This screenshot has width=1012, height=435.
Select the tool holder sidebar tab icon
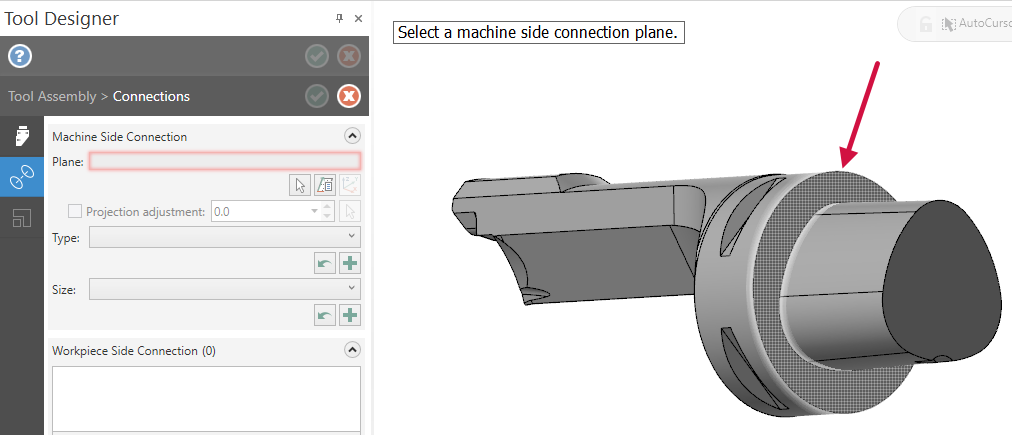click(22, 137)
